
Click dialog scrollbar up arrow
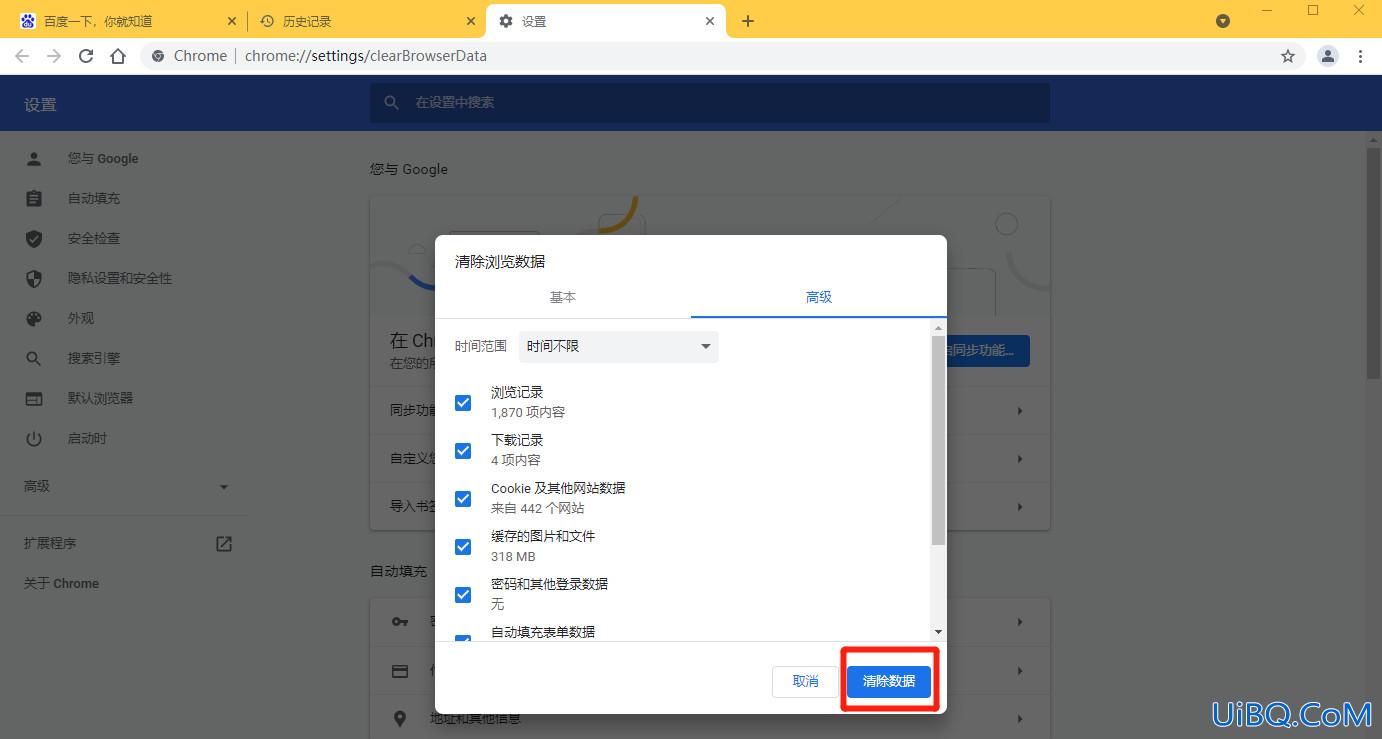tap(938, 328)
